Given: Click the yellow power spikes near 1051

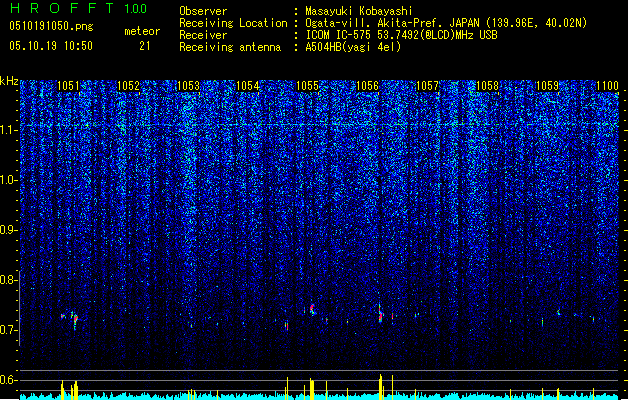Looking at the screenshot, I should coord(69,389).
